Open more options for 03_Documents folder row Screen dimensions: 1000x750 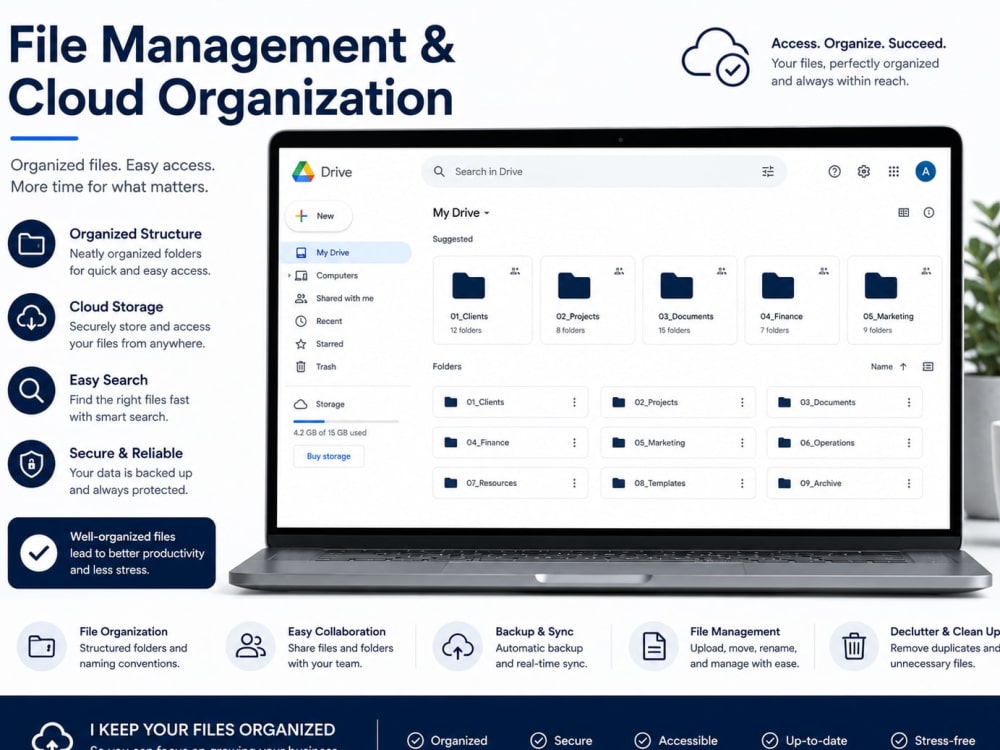pos(909,402)
